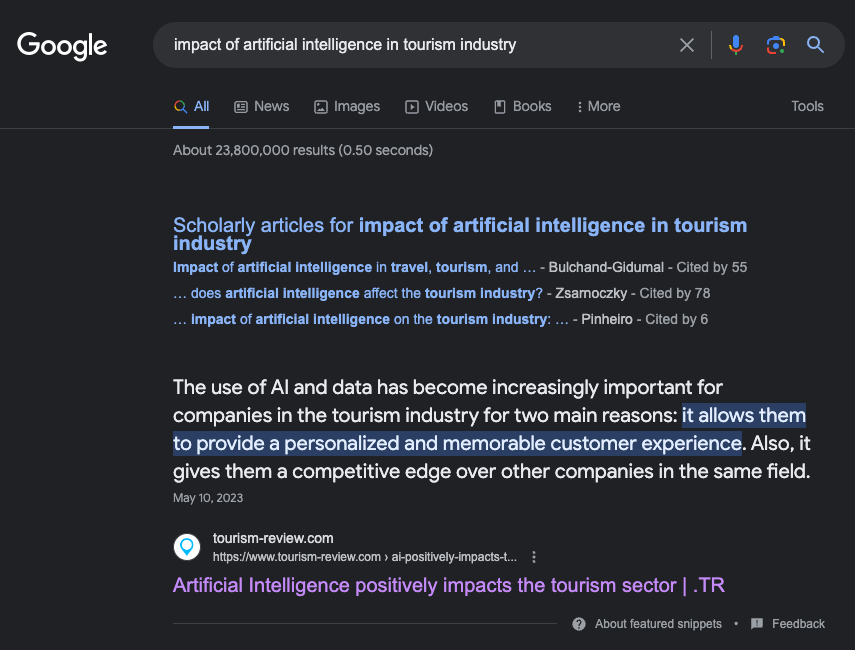
Task: Open Artificial Intelligence positively impacts tourism link
Action: coord(449,585)
